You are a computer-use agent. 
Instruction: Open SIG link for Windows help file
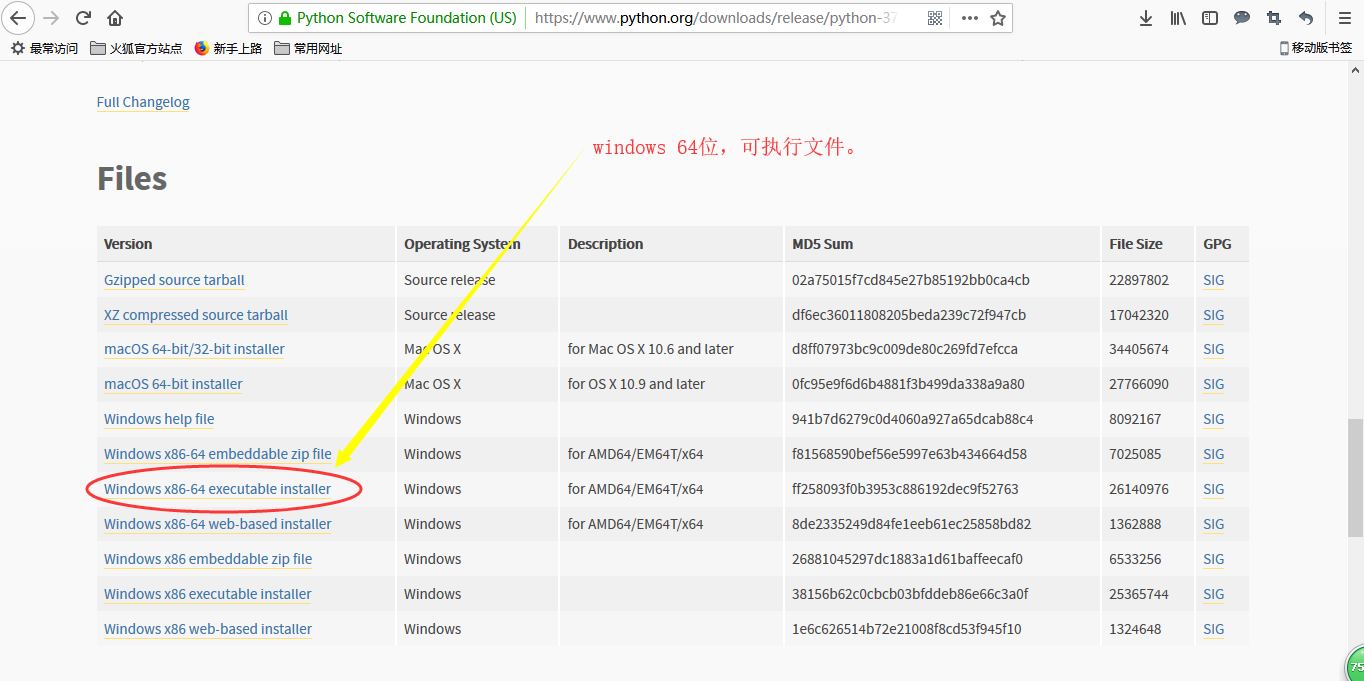point(1213,419)
